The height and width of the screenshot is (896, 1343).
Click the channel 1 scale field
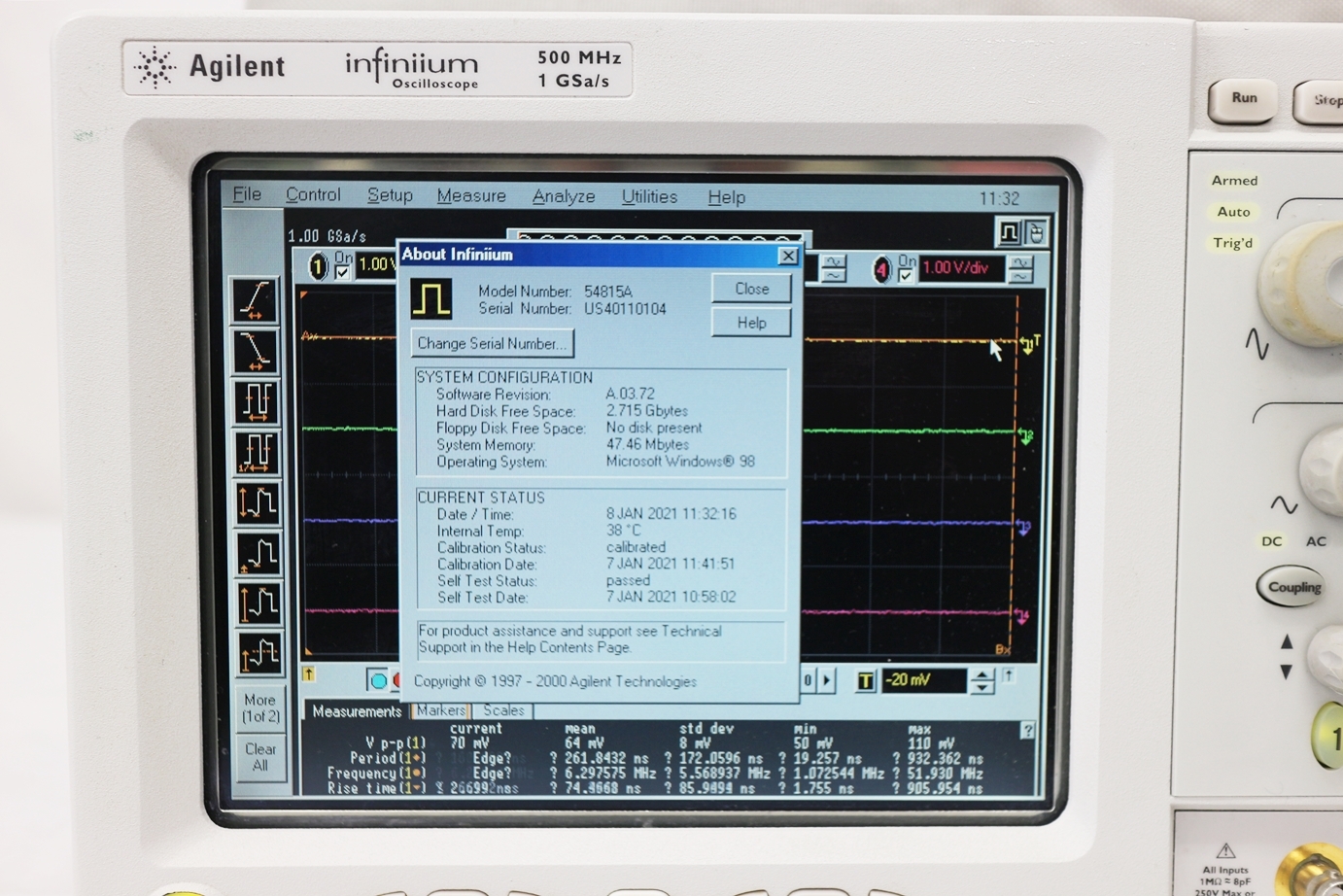pyautogui.click(x=376, y=264)
